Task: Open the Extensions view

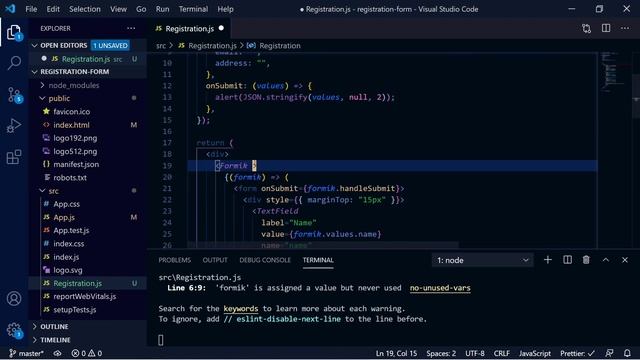Action: [x=14, y=157]
